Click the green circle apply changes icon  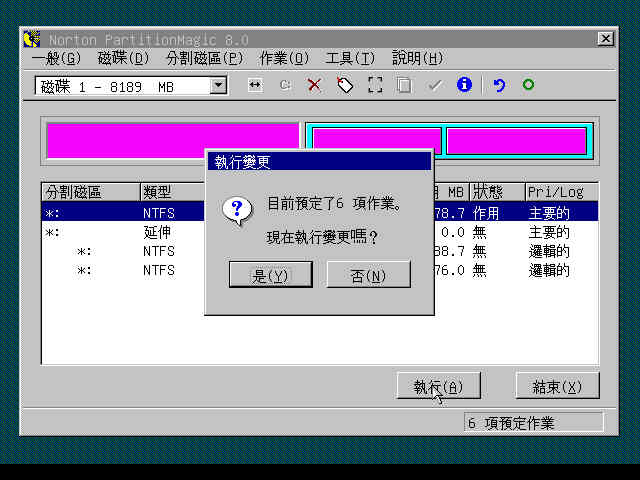click(528, 86)
